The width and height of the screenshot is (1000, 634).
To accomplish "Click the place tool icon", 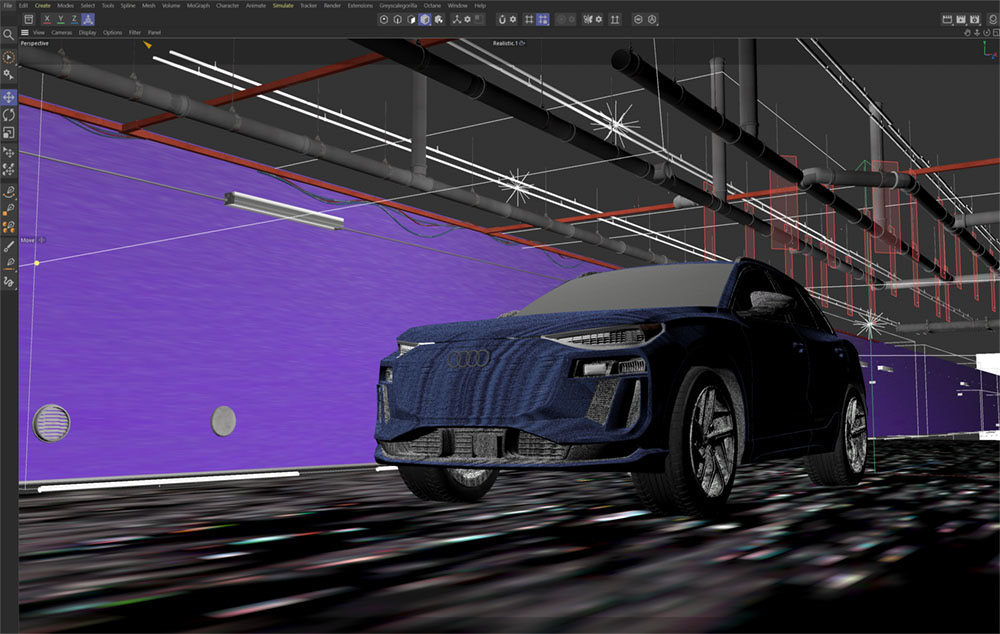I will [x=8, y=152].
